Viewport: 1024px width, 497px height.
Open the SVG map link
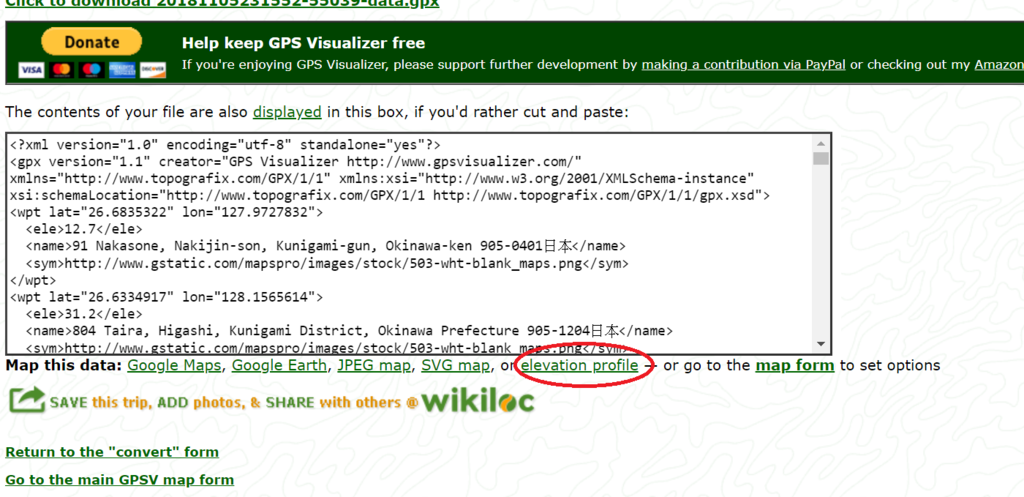(x=455, y=365)
